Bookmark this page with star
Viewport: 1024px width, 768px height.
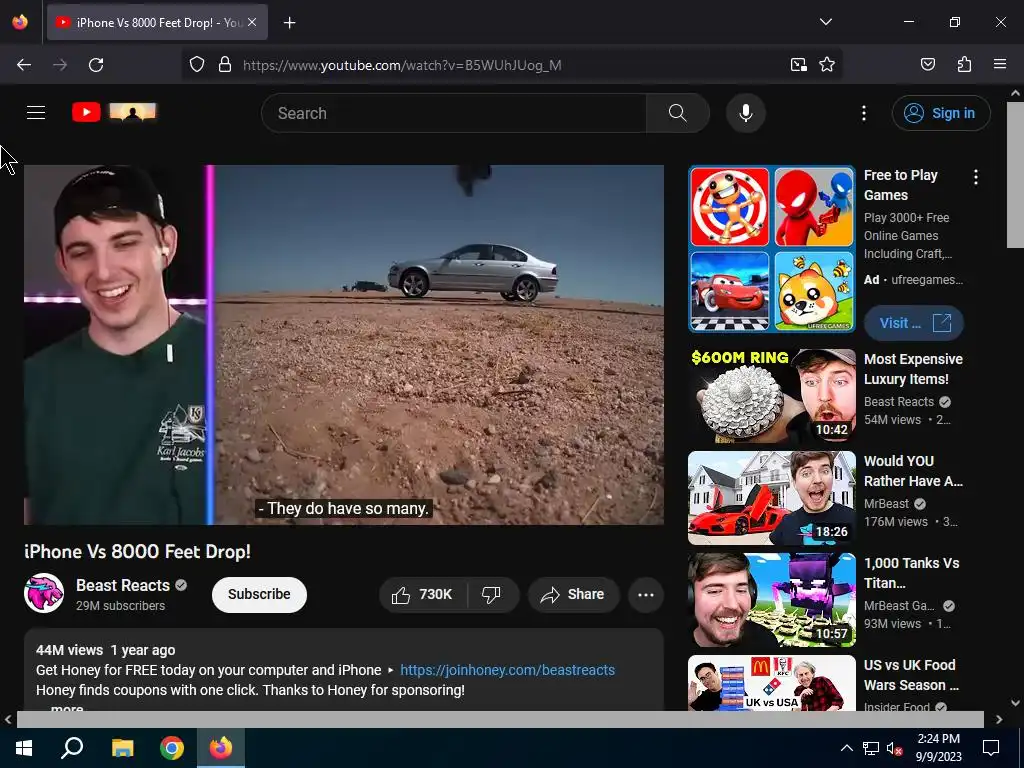[827, 65]
